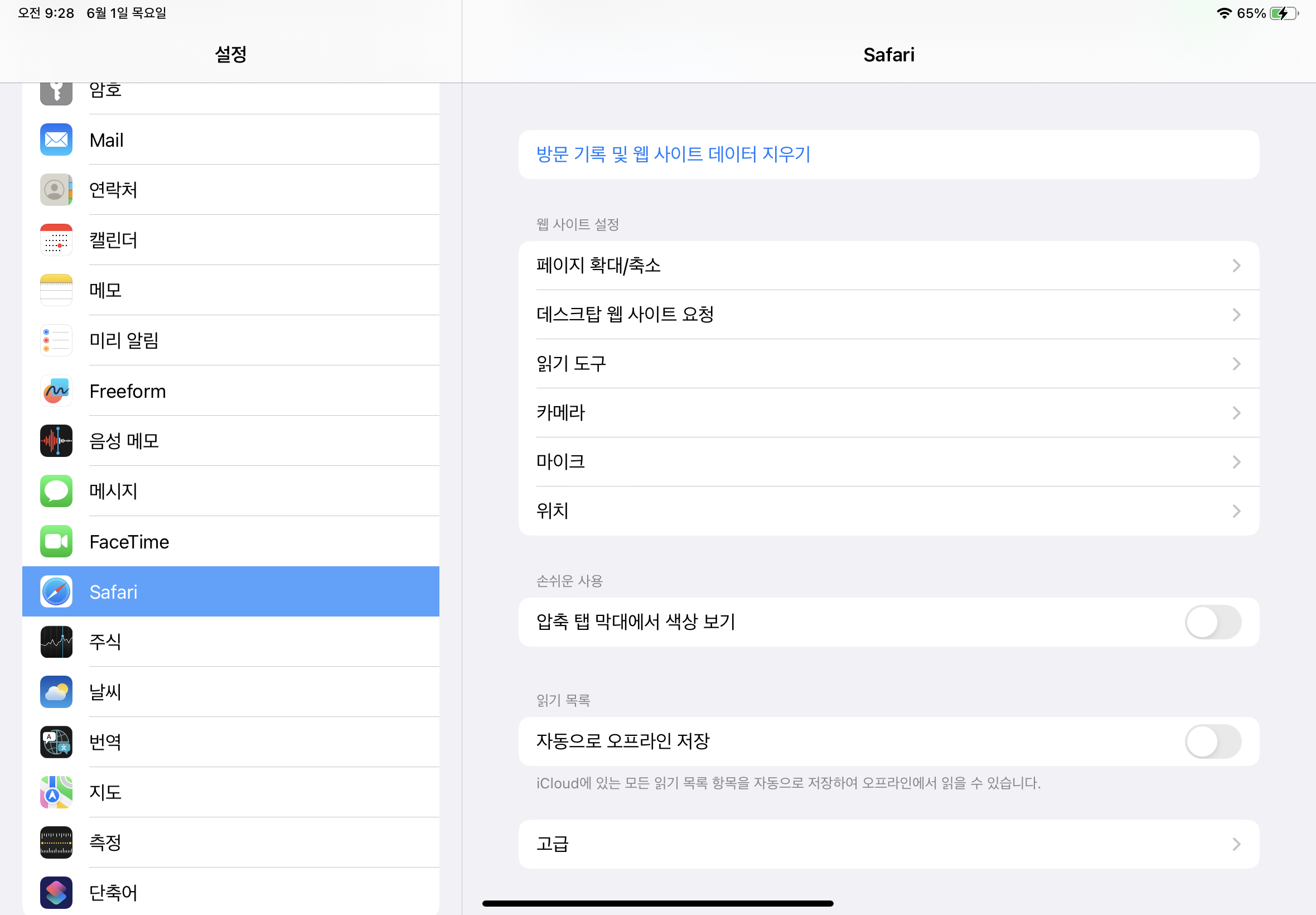The height and width of the screenshot is (915, 1316).
Task: Tap 방문 기록 및 웹 사이트 데이터 지우기
Action: pos(673,154)
